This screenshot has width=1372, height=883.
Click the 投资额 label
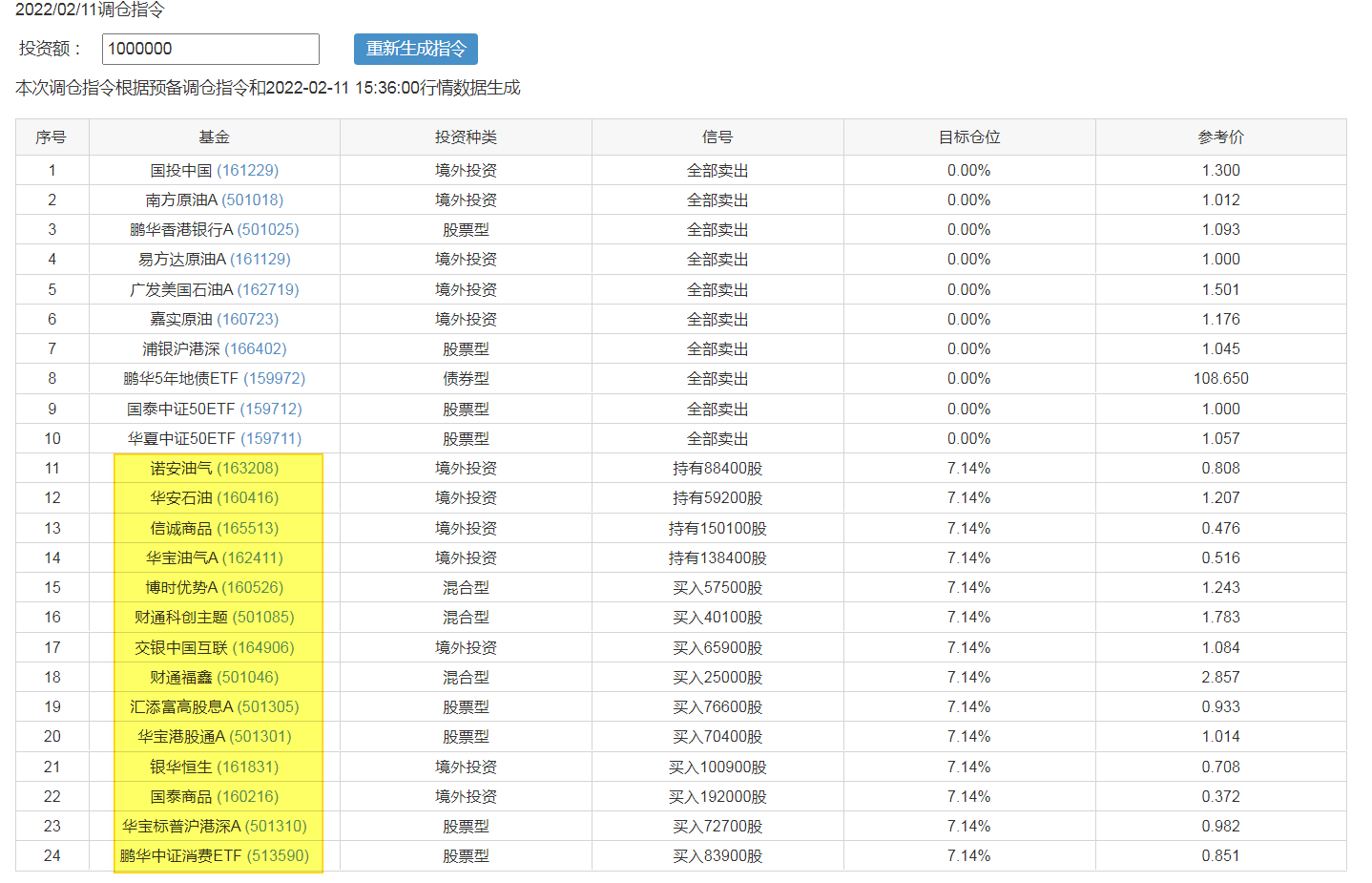[51, 49]
